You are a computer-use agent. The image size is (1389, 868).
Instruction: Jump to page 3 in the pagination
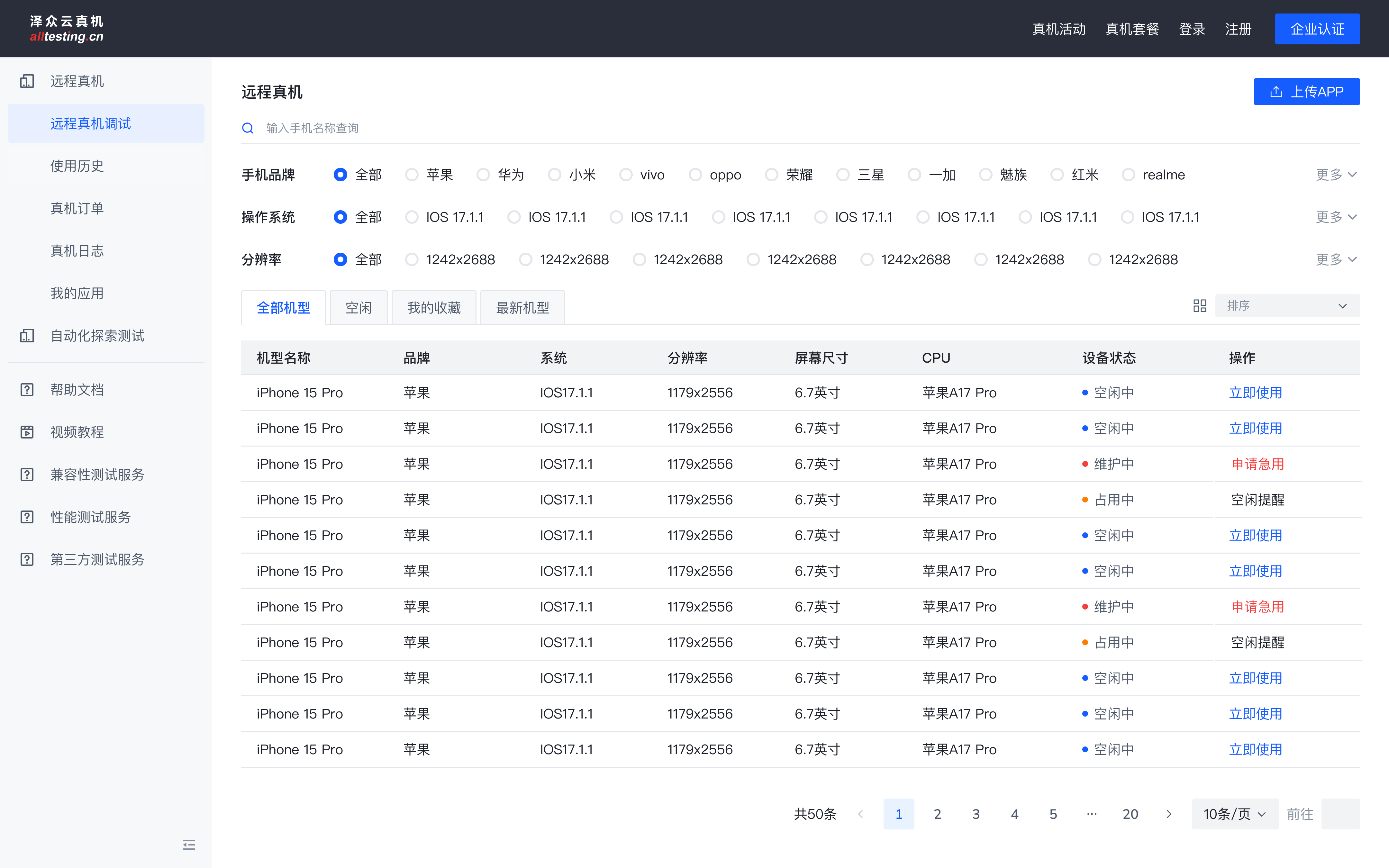[x=976, y=814]
